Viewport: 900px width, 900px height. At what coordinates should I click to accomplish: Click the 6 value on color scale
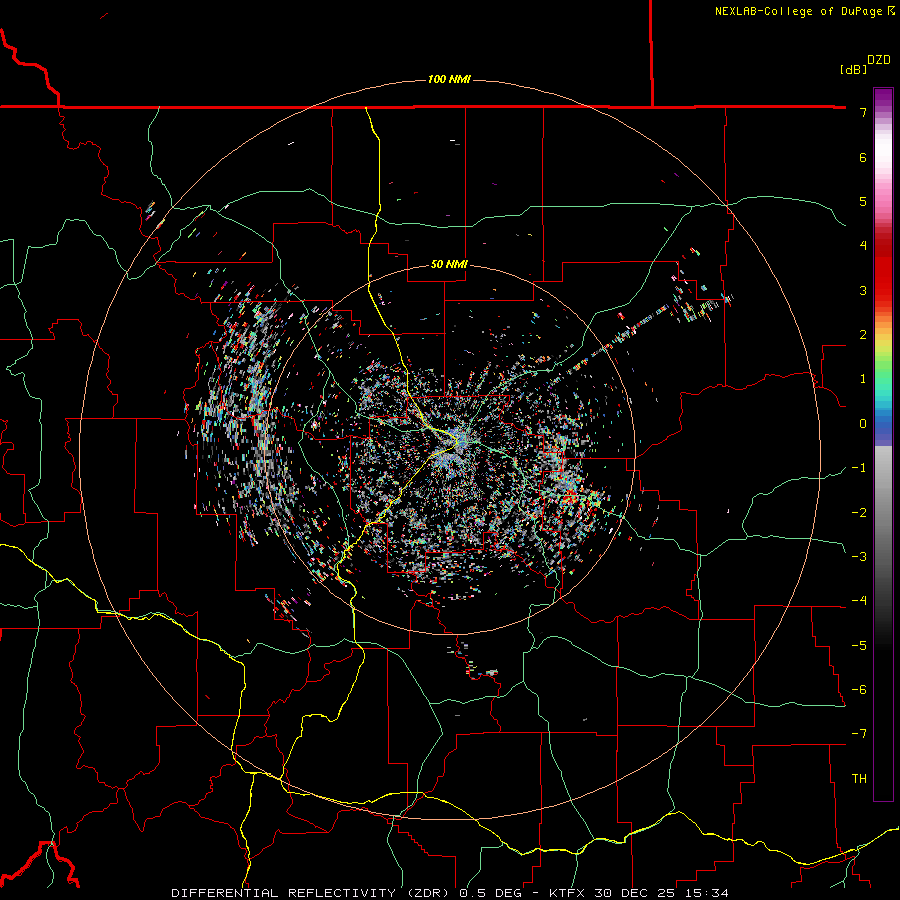[x=863, y=157]
